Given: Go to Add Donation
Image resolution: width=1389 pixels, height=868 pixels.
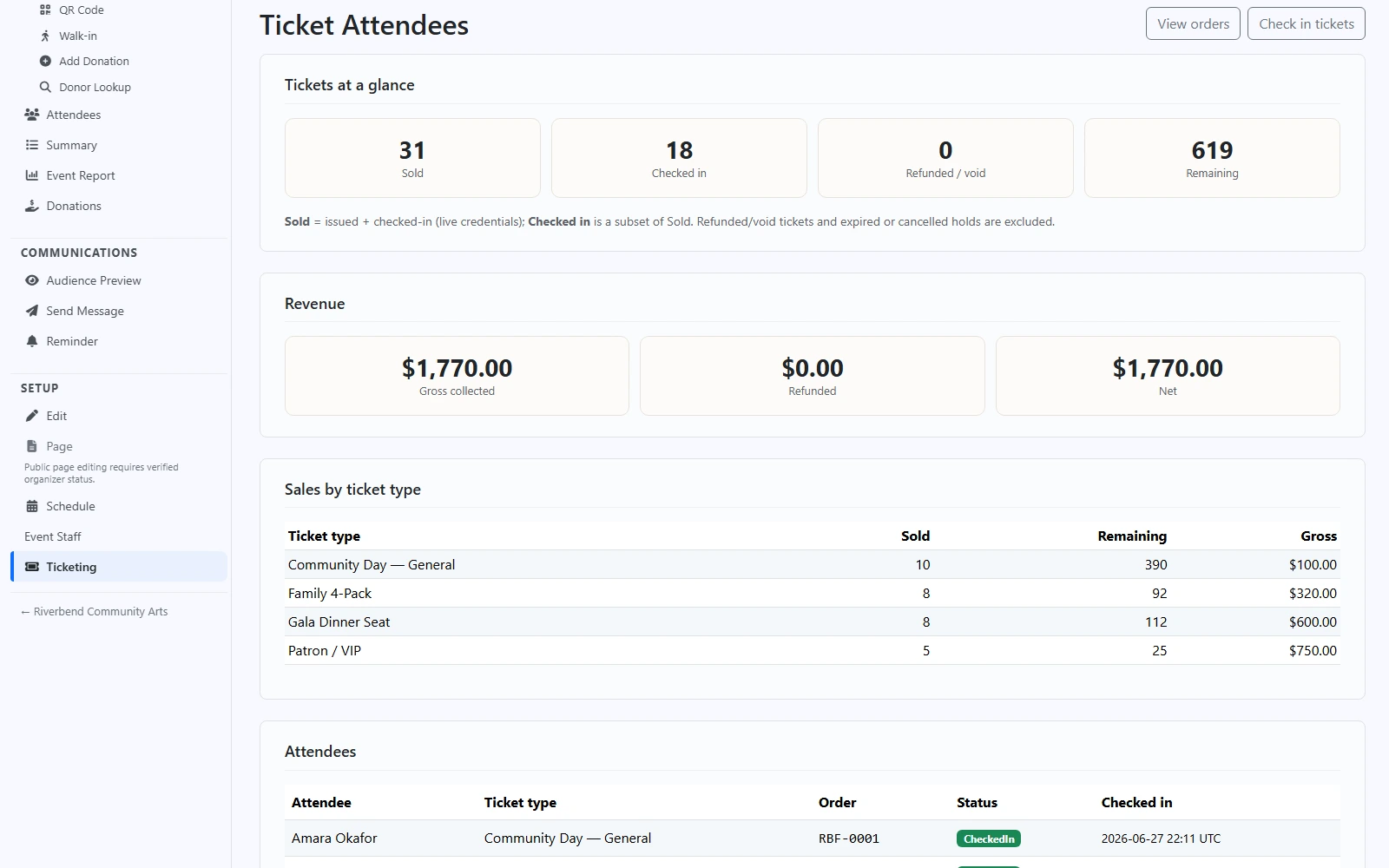Looking at the screenshot, I should point(94,61).
